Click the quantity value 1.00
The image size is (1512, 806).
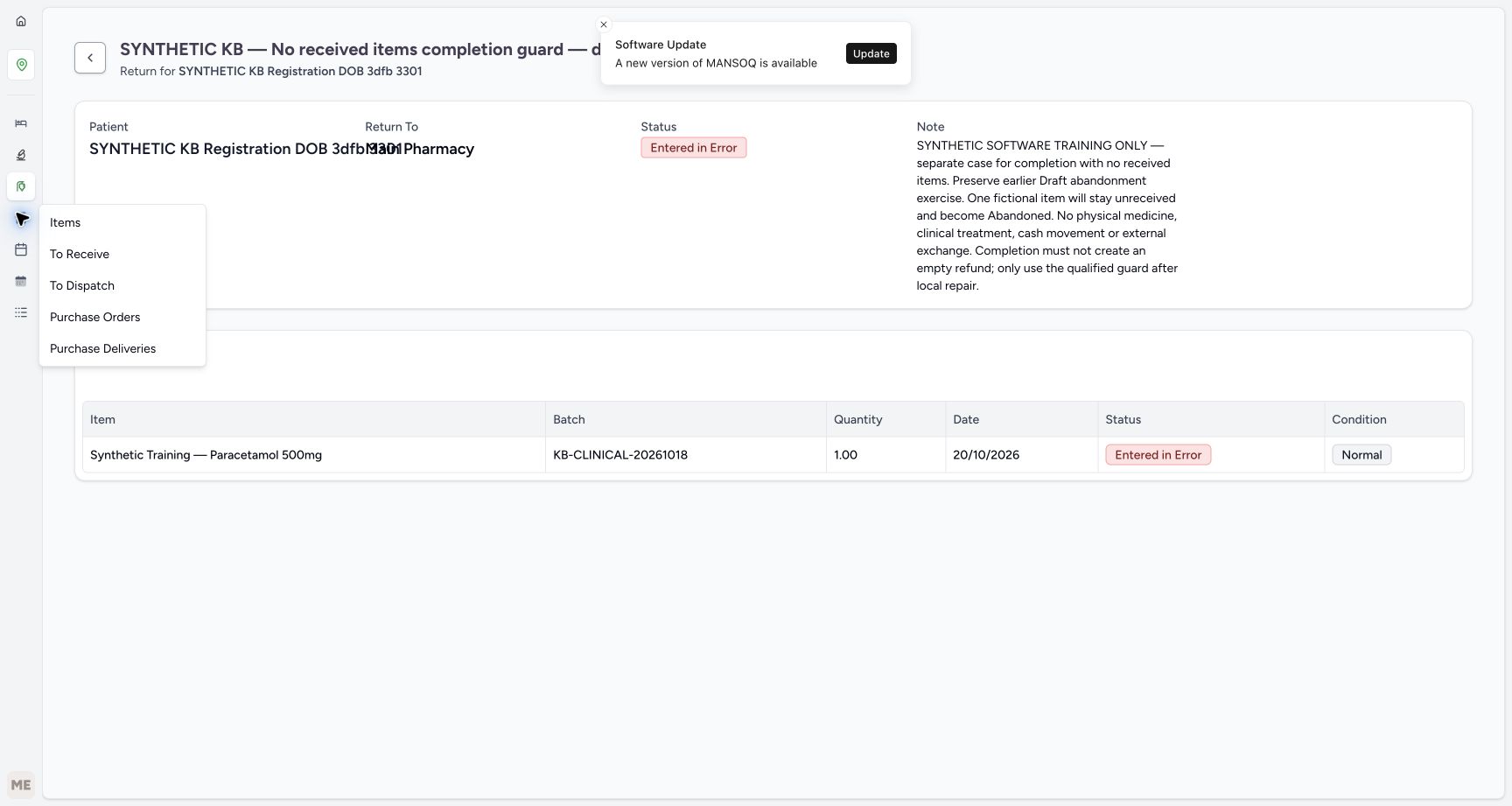(846, 455)
